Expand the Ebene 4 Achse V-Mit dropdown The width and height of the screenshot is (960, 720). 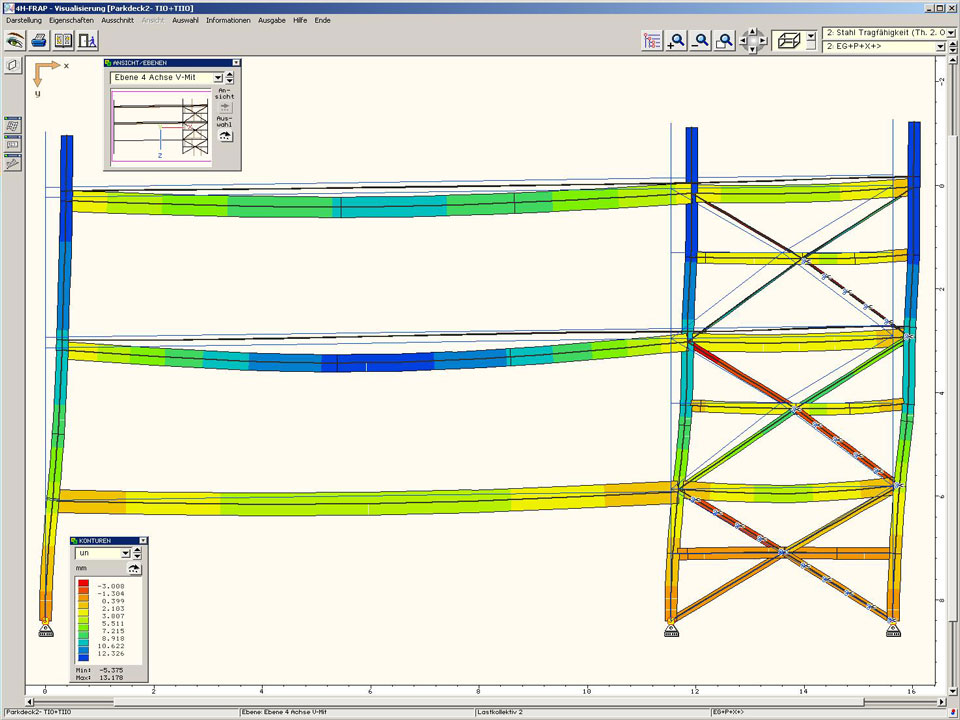[217, 77]
